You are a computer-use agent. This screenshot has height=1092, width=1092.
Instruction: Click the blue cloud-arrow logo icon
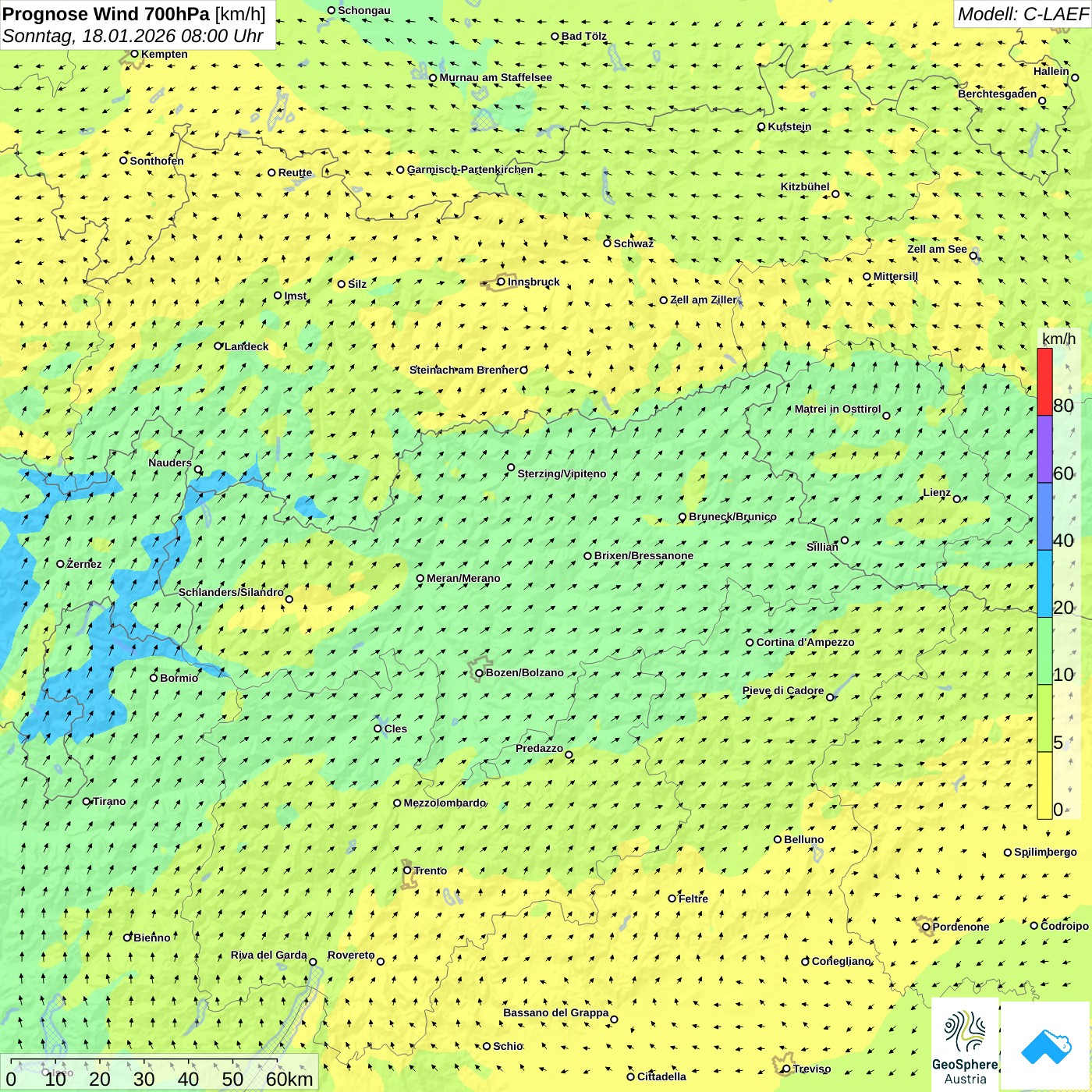[1046, 1046]
